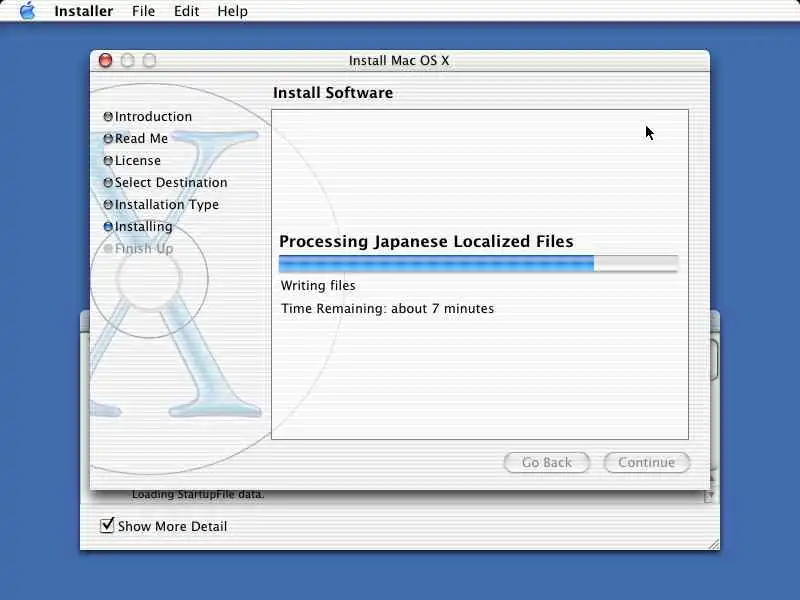Open the File menu
Image resolution: width=800 pixels, height=600 pixels.
[143, 11]
